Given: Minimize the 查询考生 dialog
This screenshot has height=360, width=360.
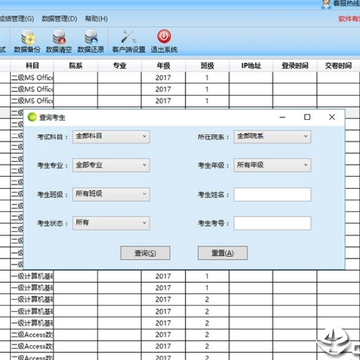Looking at the screenshot, I should 283,117.
